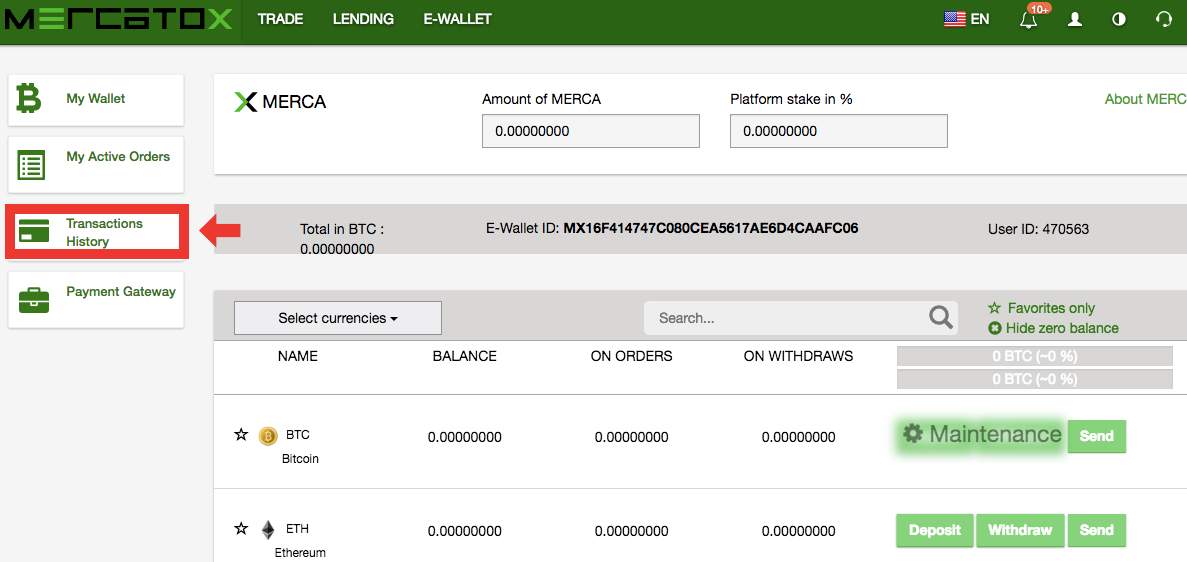The image size is (1187, 562).
Task: Click the ETH balance value 0.00000000
Action: click(465, 531)
